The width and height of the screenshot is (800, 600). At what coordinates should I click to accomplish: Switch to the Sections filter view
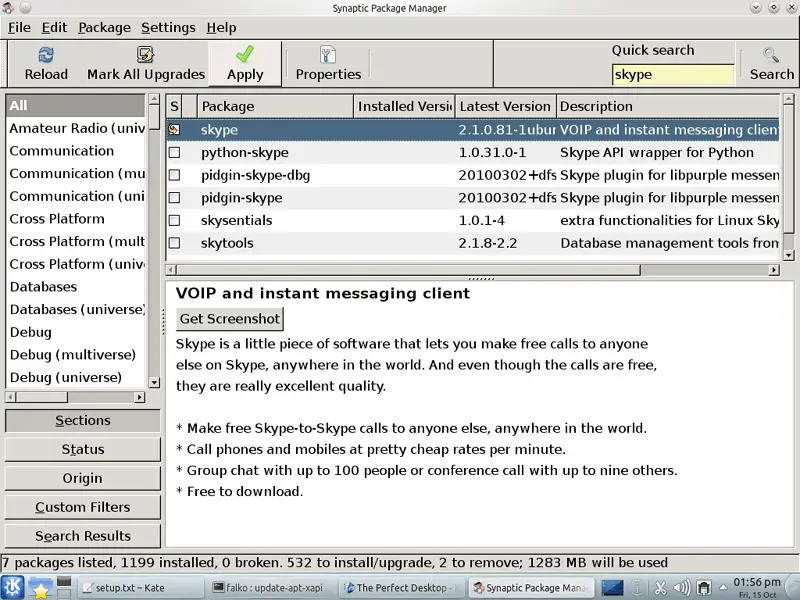[x=83, y=420]
